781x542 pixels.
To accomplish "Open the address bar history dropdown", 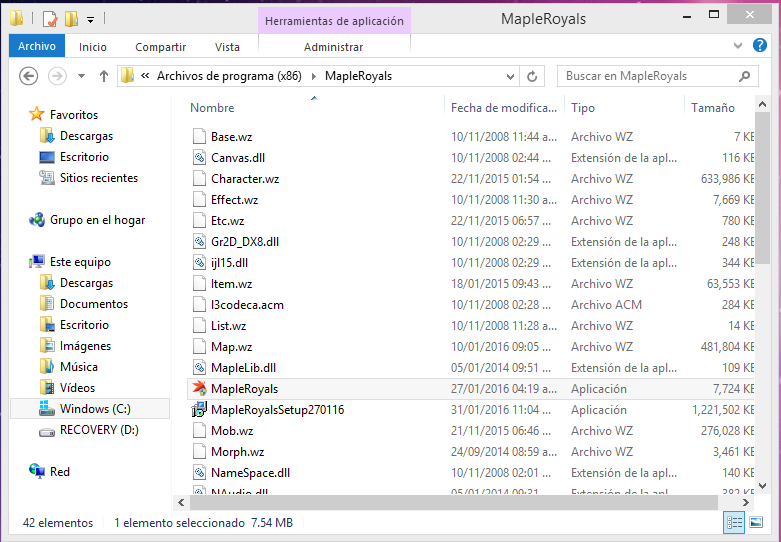I will 510,76.
